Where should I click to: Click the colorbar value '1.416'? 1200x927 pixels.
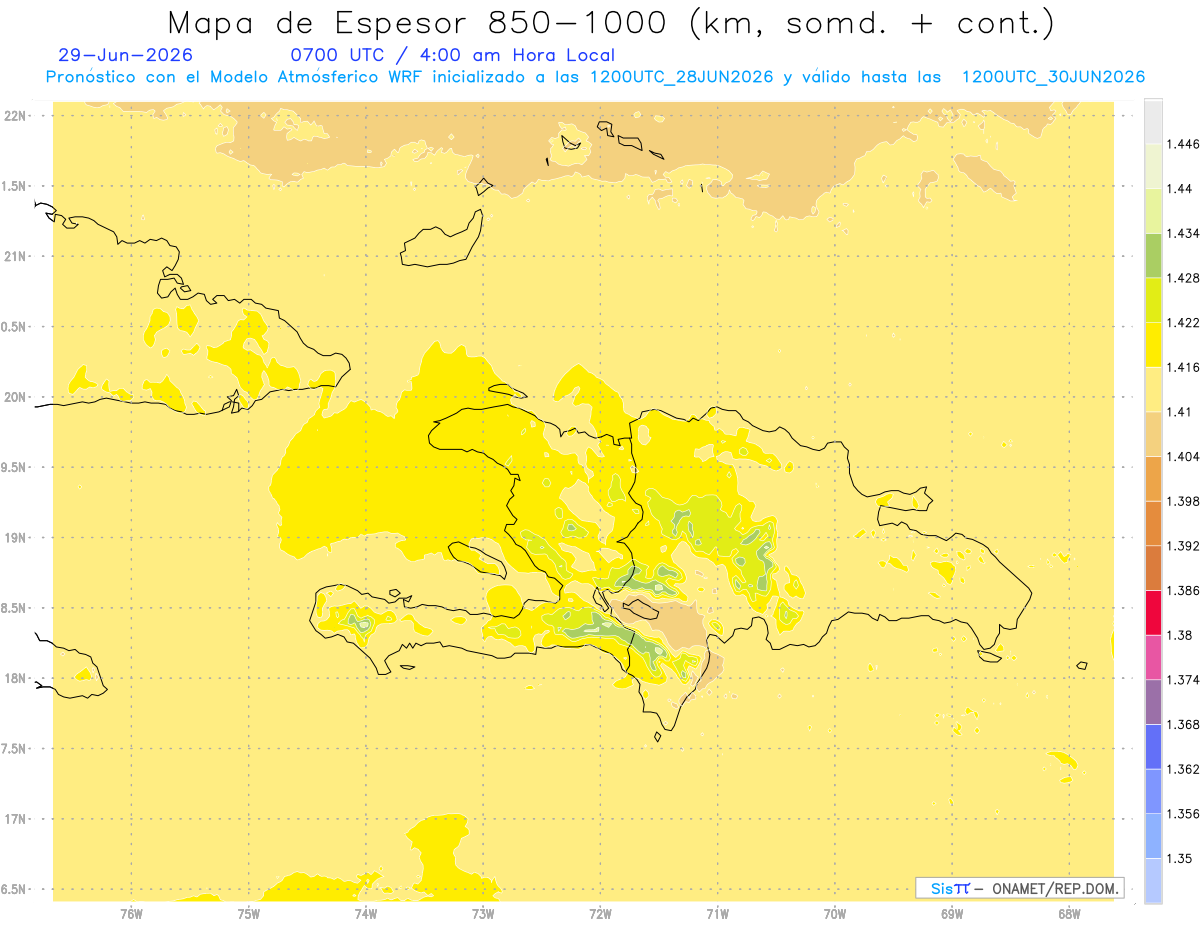click(1182, 367)
